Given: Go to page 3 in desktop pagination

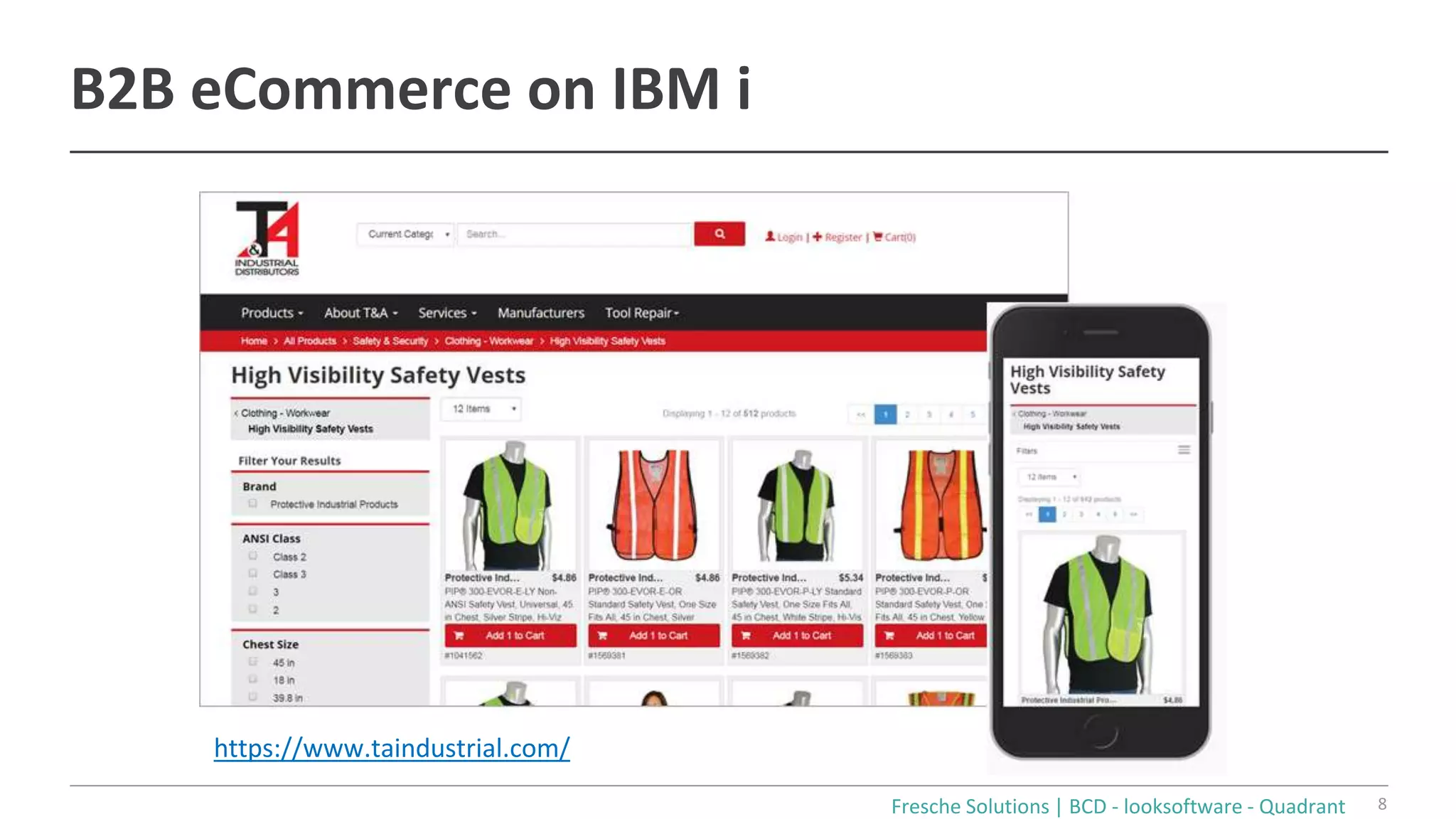Looking at the screenshot, I should click(x=929, y=414).
